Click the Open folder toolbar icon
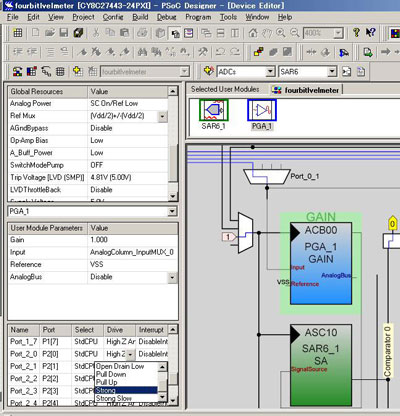 pos(50,33)
